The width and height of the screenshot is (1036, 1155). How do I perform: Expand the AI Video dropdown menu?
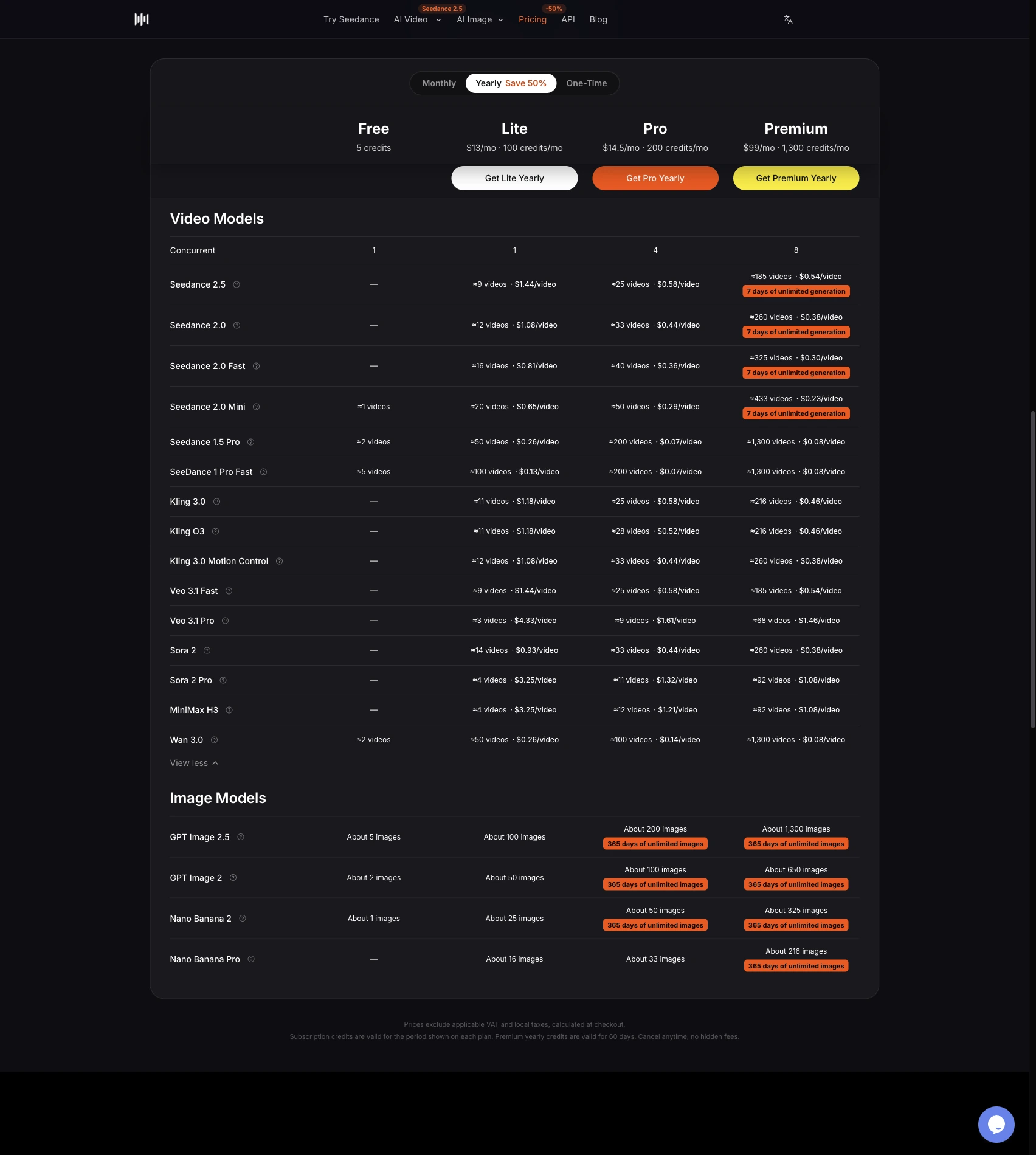[x=418, y=19]
